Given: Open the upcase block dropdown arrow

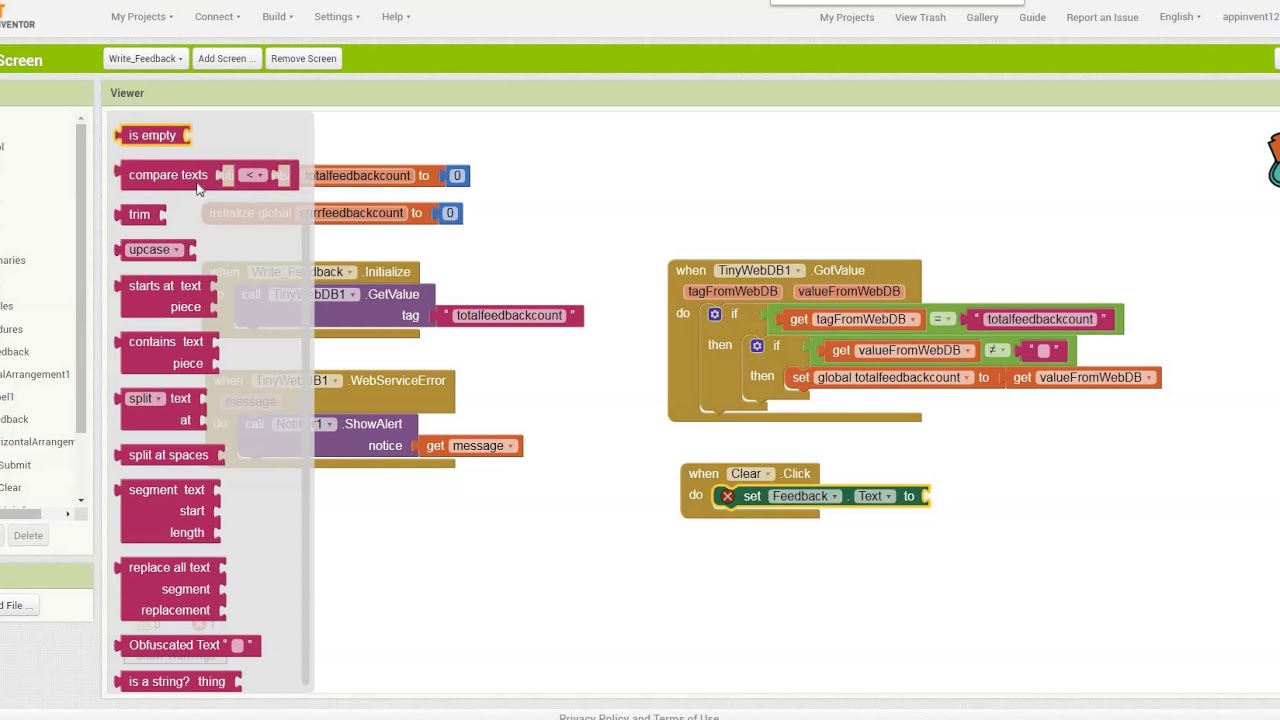Looking at the screenshot, I should [x=178, y=250].
